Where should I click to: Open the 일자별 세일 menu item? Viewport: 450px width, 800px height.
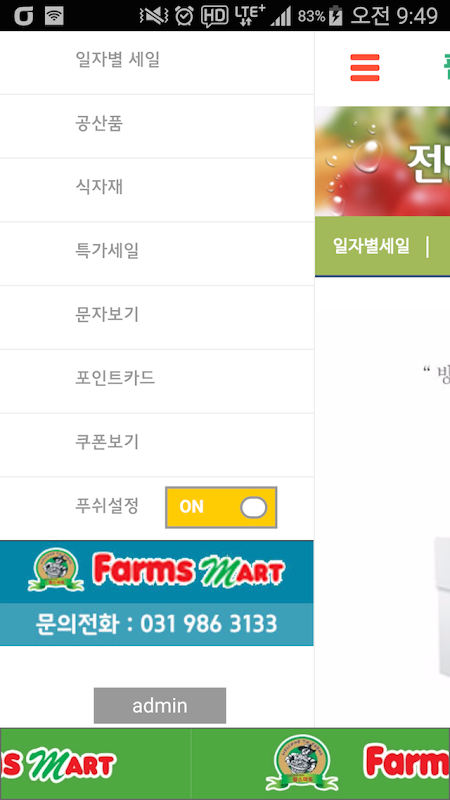click(x=157, y=62)
